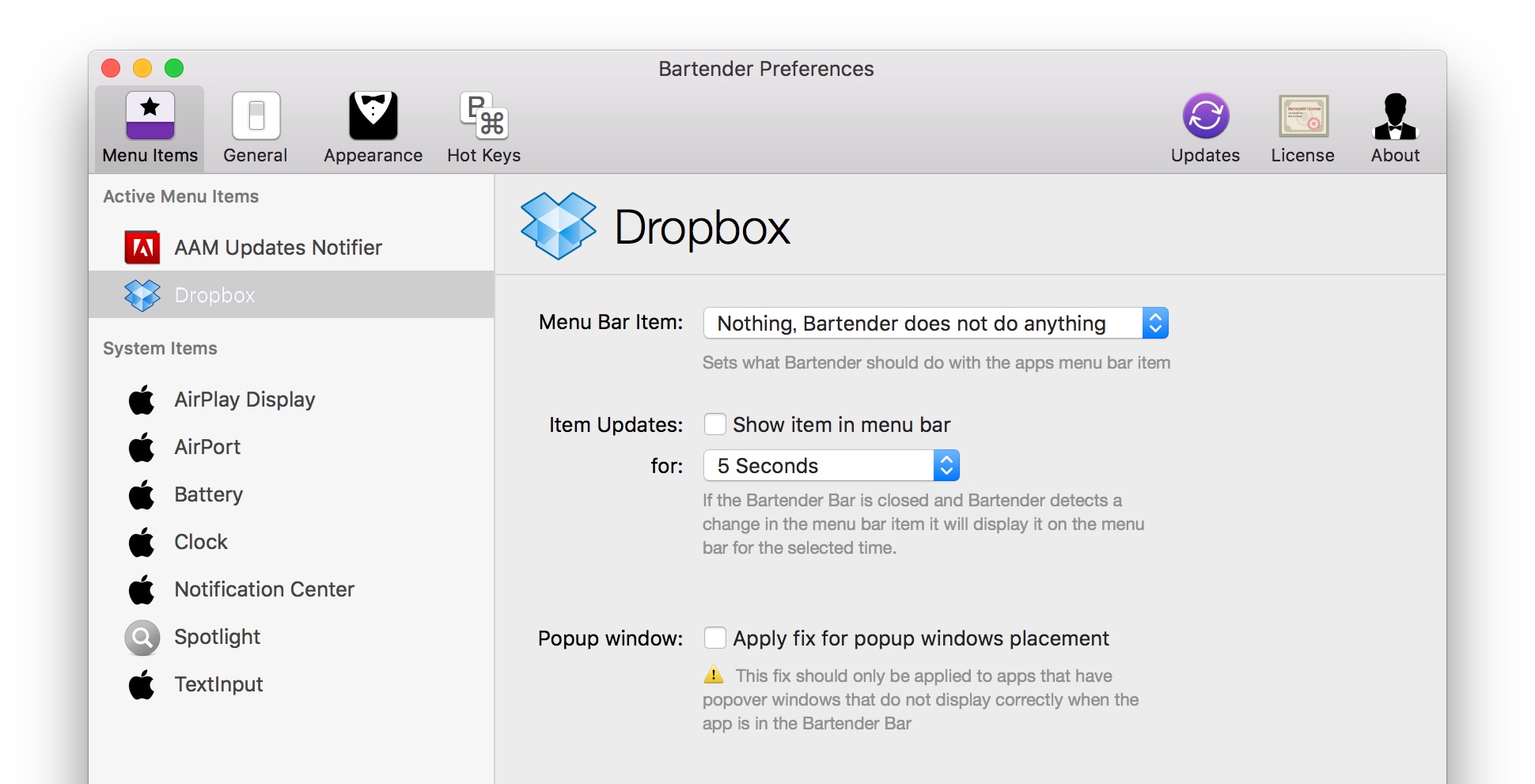The image size is (1535, 784).
Task: Click the Dropbox icon in the sidebar
Action: (x=142, y=295)
